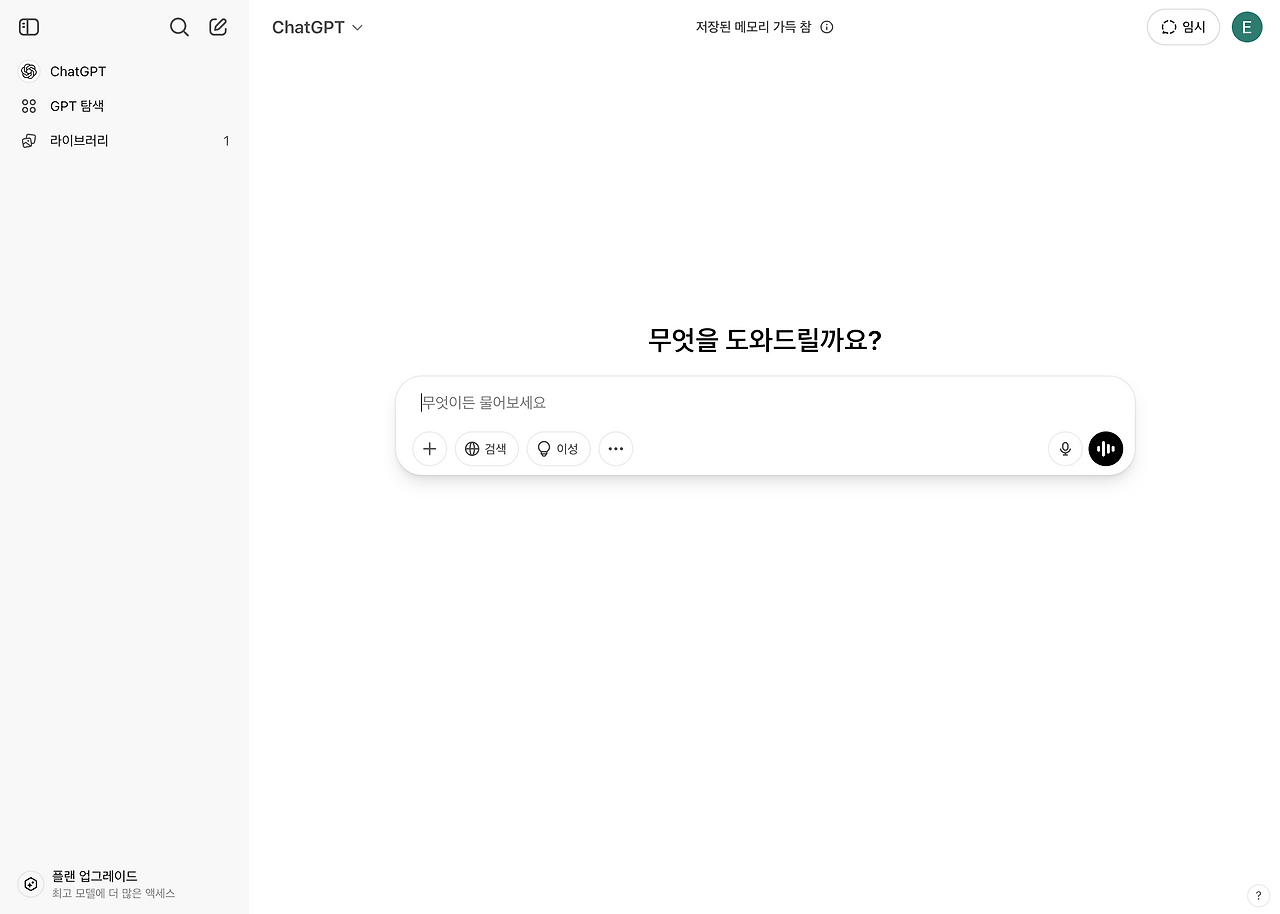Open the help question mark button
This screenshot has width=1280, height=914.
click(x=1258, y=895)
